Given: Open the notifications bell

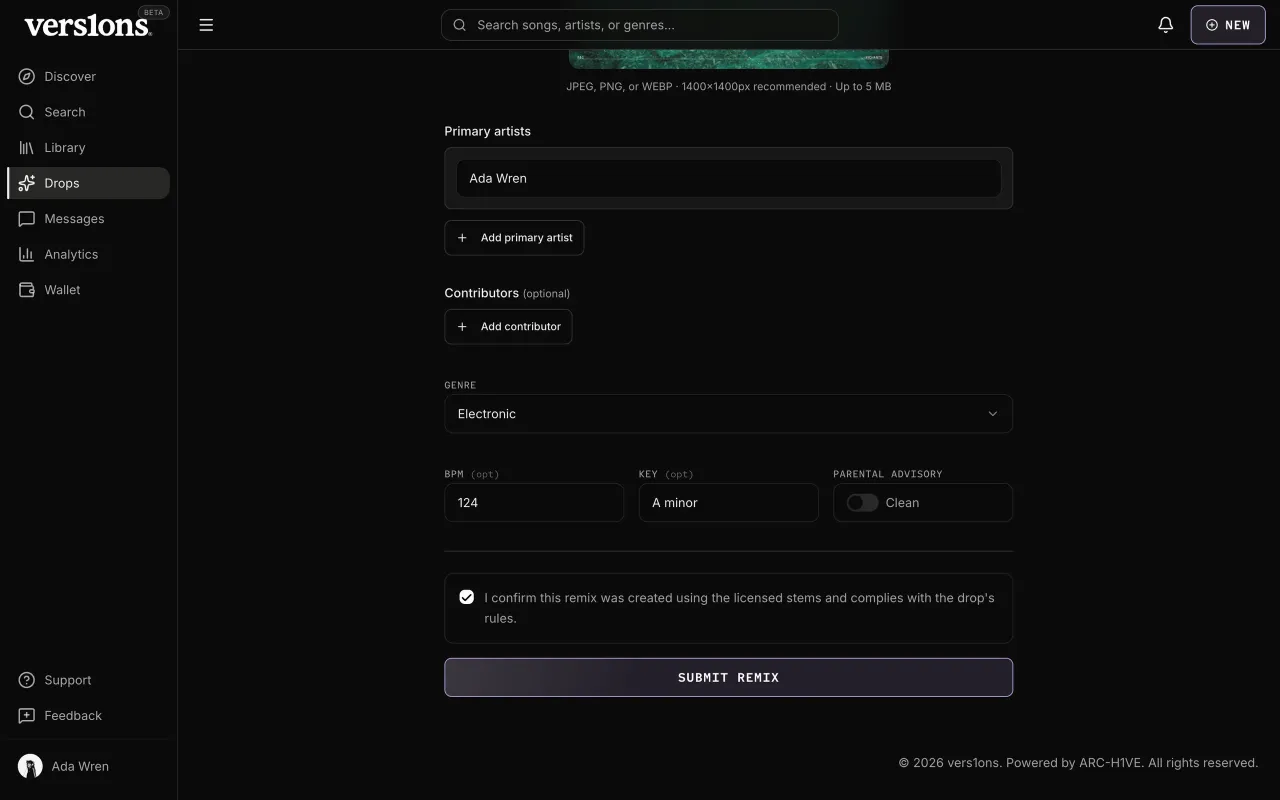Looking at the screenshot, I should [x=1165, y=25].
